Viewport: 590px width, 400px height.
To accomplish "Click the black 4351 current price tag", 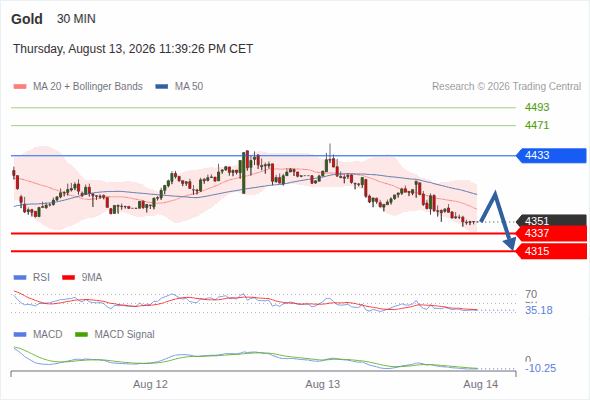I will [552, 220].
